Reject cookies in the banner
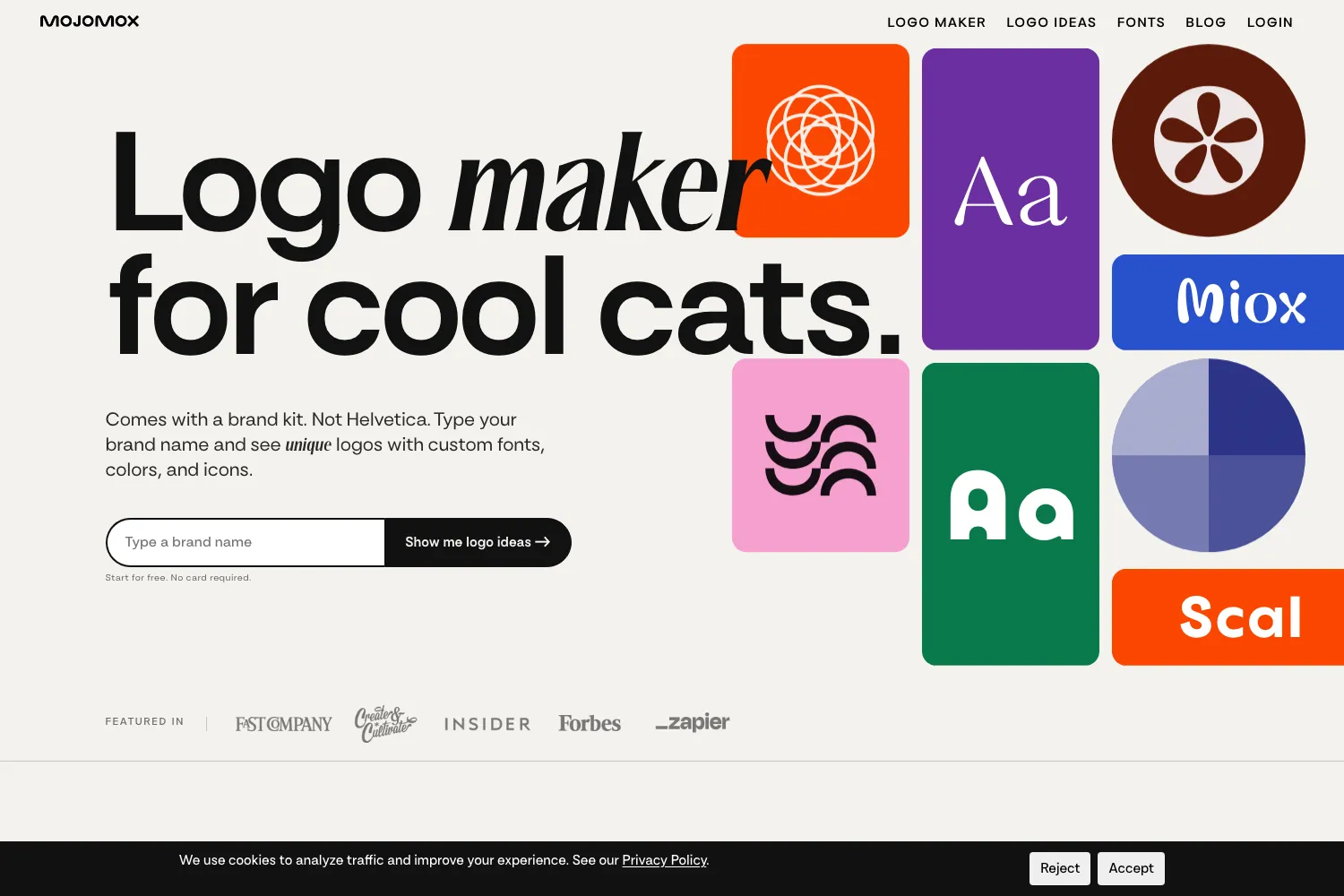 tap(1060, 868)
